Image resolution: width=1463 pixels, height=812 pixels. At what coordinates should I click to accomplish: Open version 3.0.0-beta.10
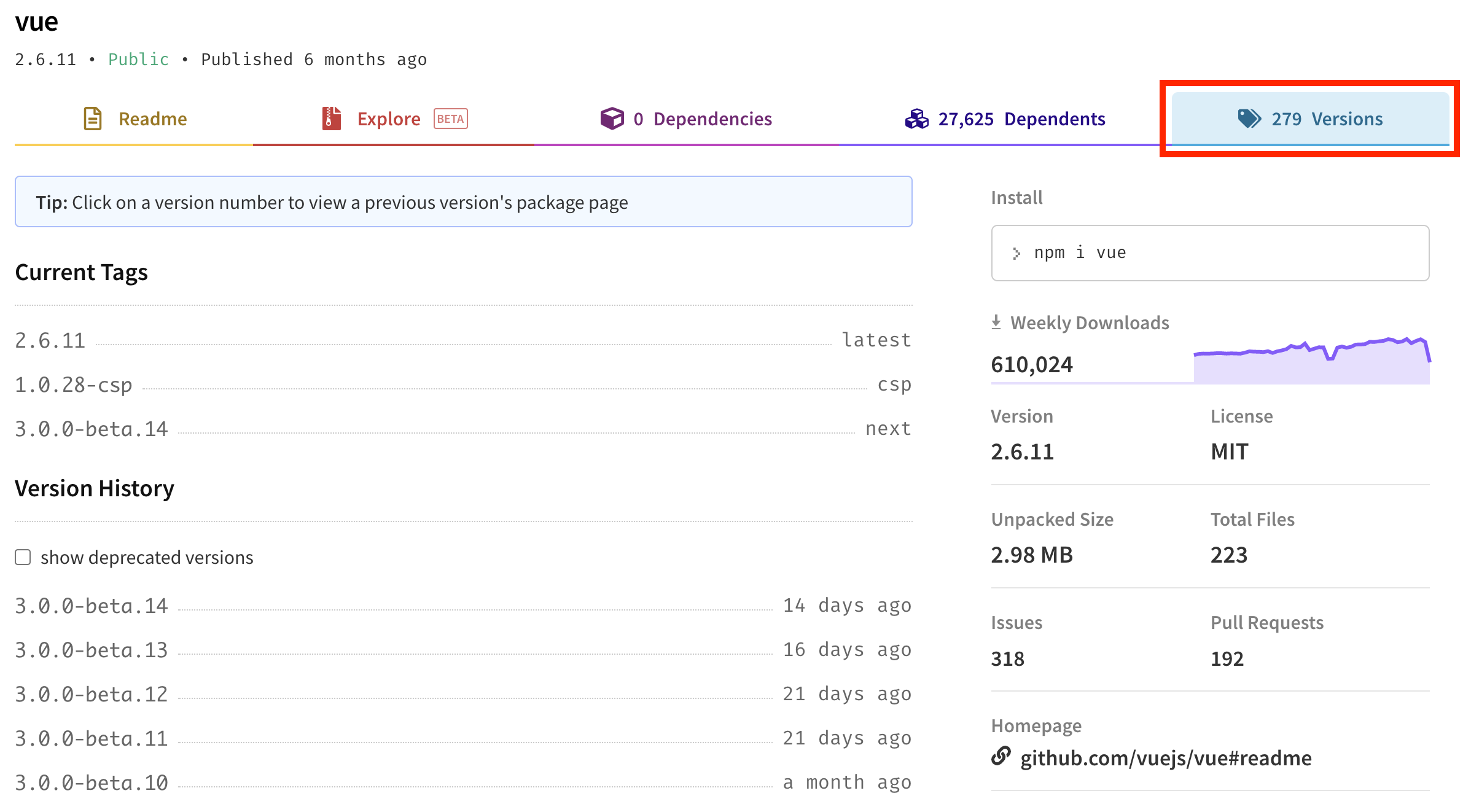92,783
